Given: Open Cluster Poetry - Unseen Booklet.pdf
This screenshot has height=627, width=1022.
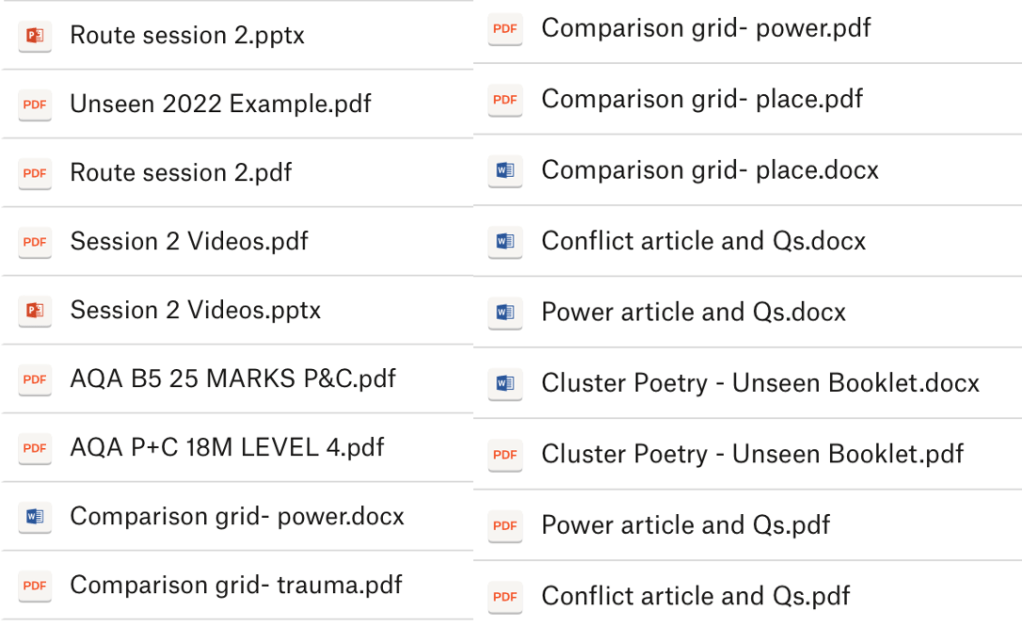Looking at the screenshot, I should pos(752,454).
